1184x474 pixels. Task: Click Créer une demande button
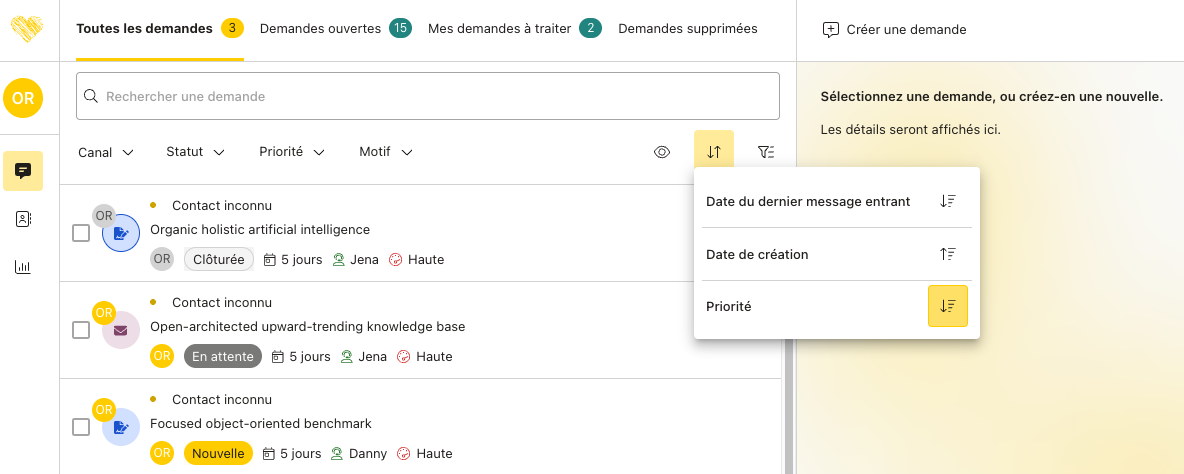[894, 30]
